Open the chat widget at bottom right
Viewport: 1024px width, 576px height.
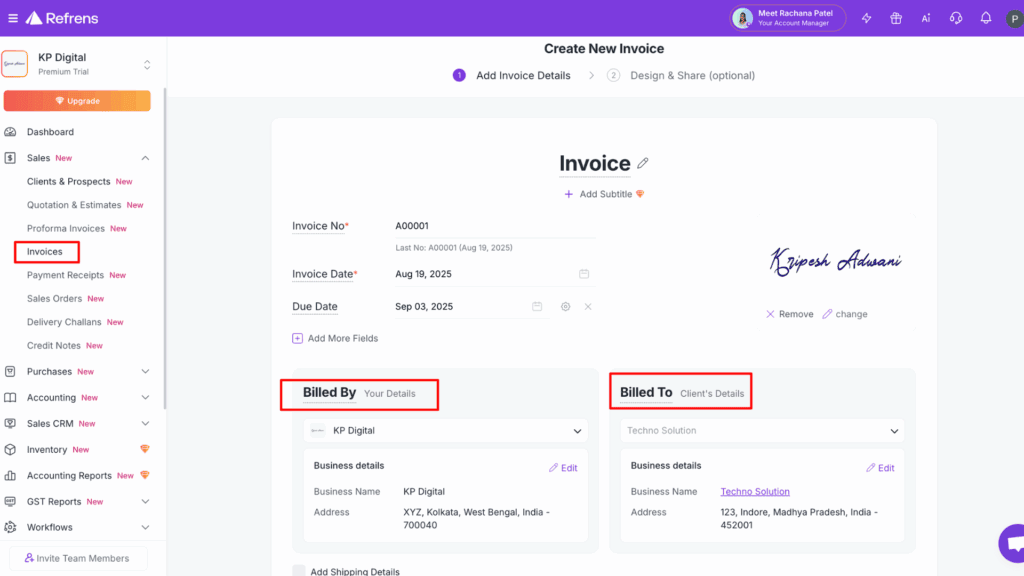click(1010, 543)
